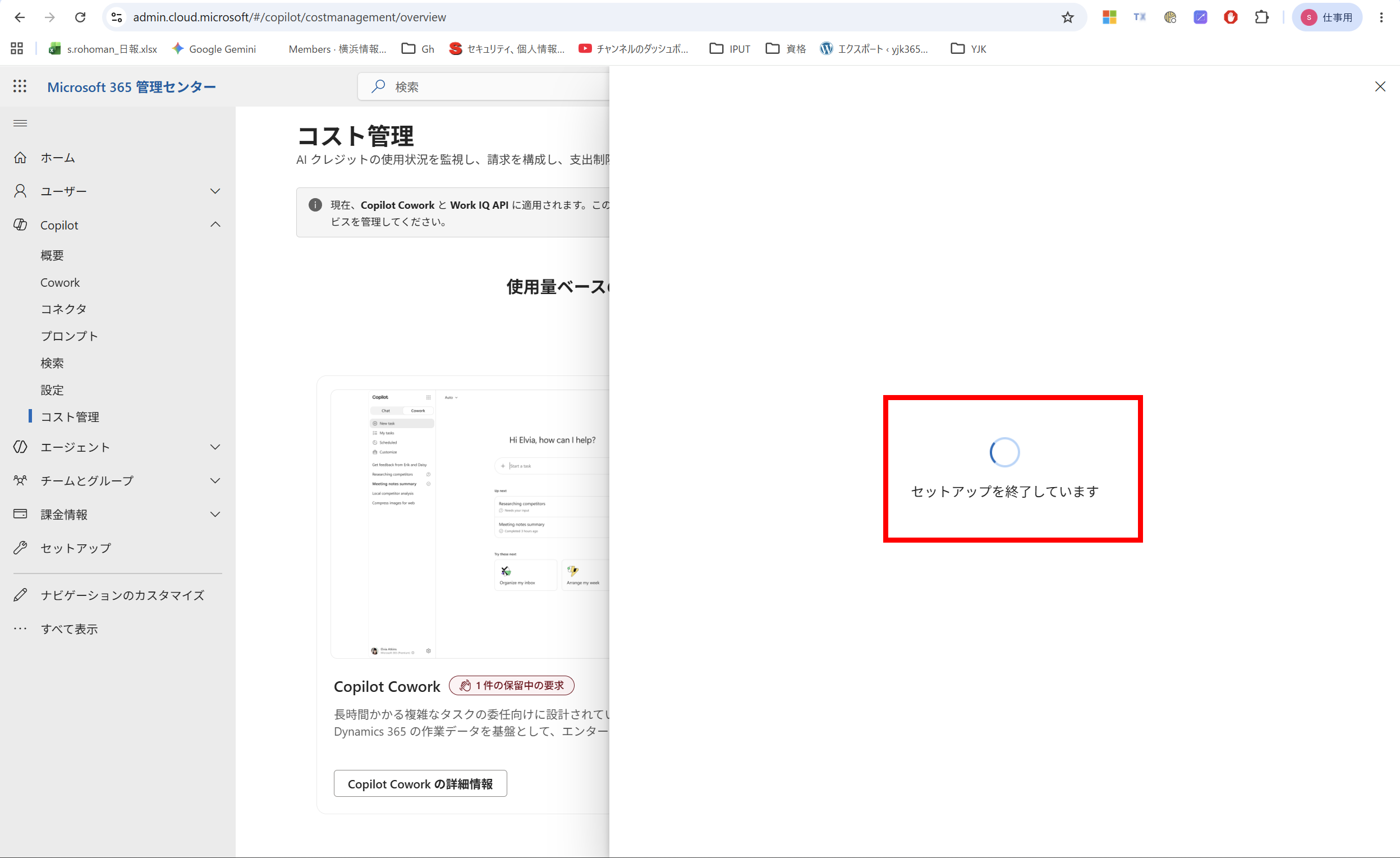The image size is (1400, 858).
Task: Click the ユーザー person icon
Action: [20, 191]
